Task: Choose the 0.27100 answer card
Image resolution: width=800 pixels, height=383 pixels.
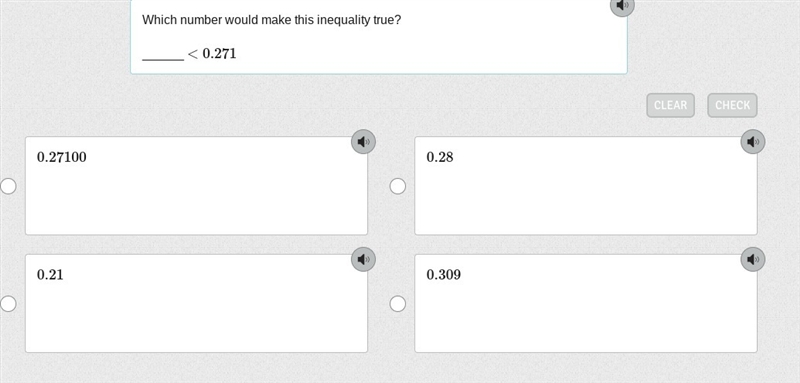Action: point(196,186)
